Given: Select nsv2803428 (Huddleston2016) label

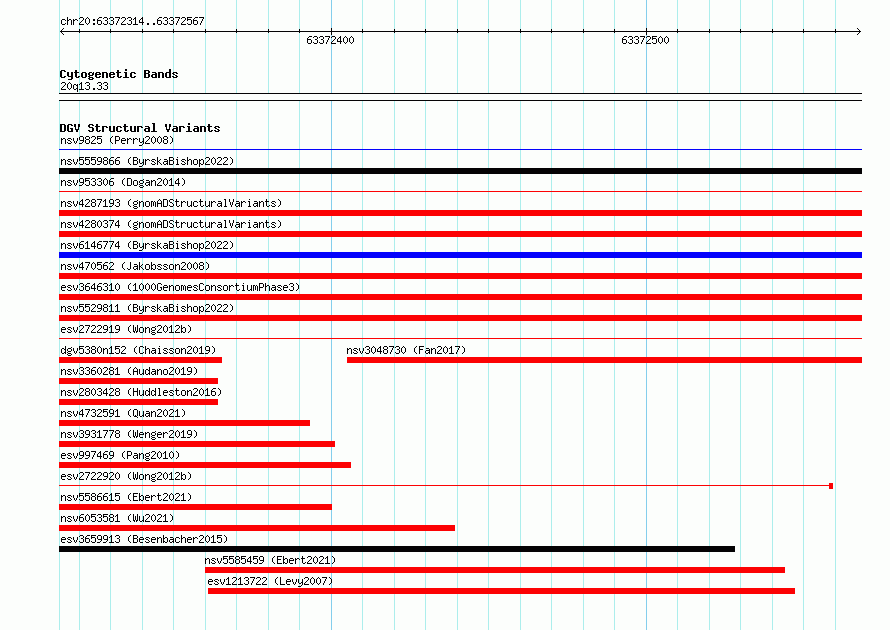Looking at the screenshot, I should (x=141, y=392).
